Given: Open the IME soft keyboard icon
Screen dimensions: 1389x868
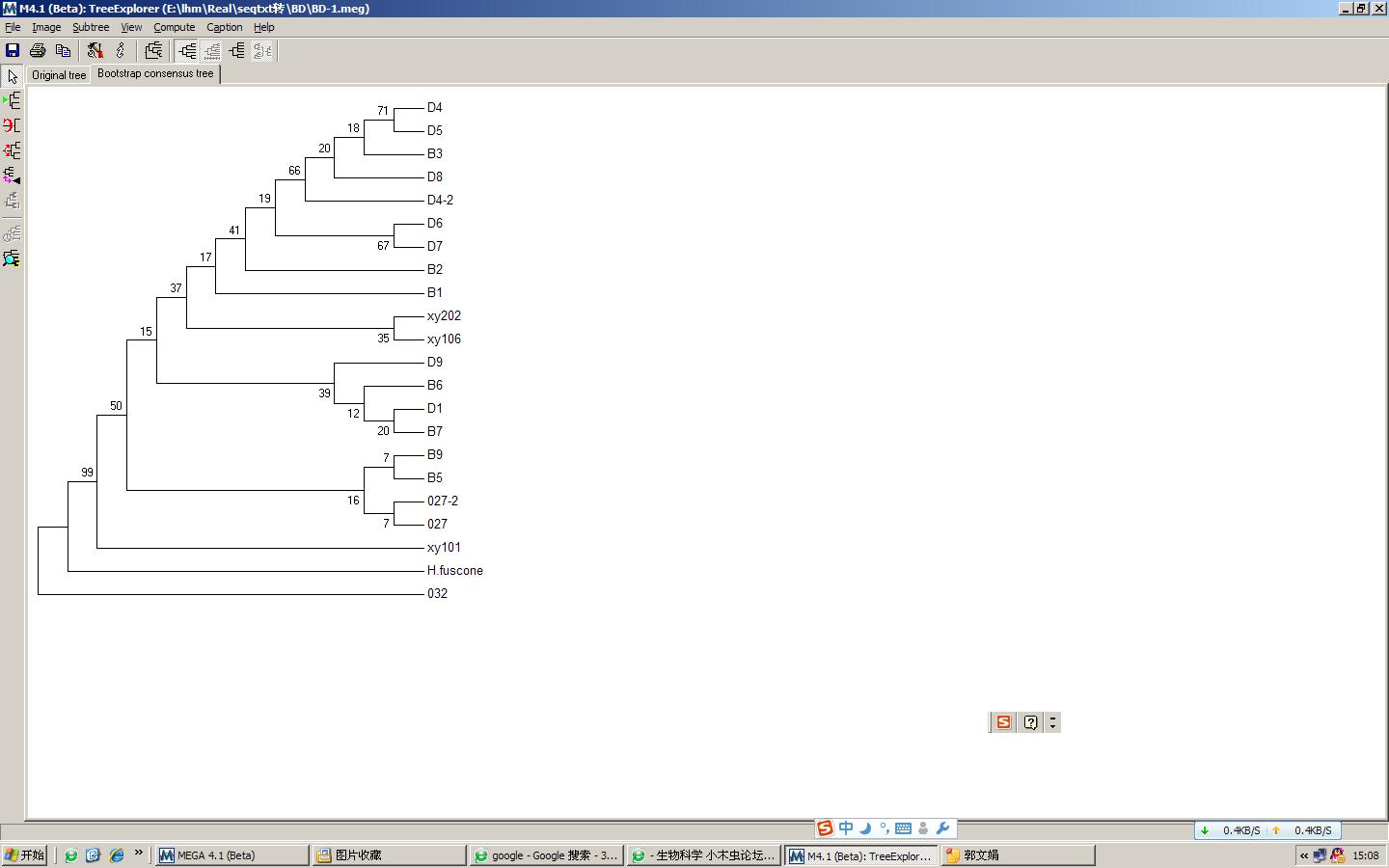Looking at the screenshot, I should [x=903, y=828].
